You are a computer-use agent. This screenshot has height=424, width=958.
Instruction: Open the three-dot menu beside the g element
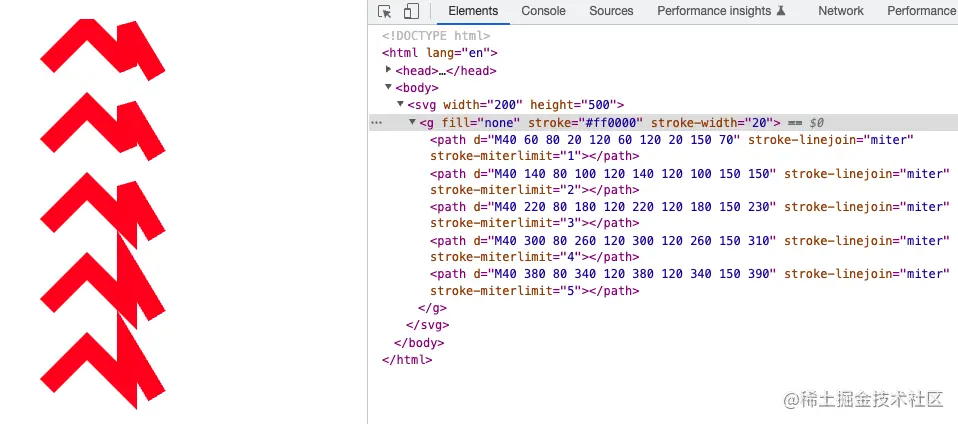click(x=376, y=123)
